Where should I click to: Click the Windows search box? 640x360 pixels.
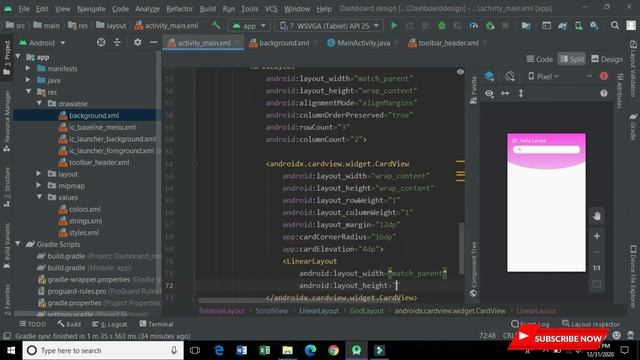click(x=103, y=350)
